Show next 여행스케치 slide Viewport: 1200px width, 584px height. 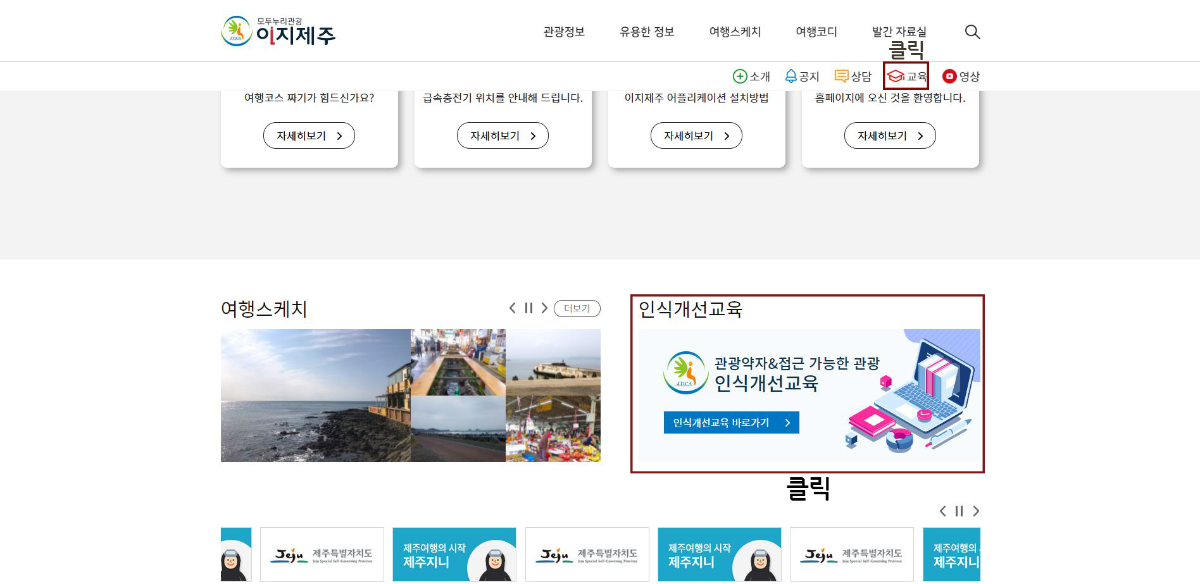pyautogui.click(x=545, y=308)
